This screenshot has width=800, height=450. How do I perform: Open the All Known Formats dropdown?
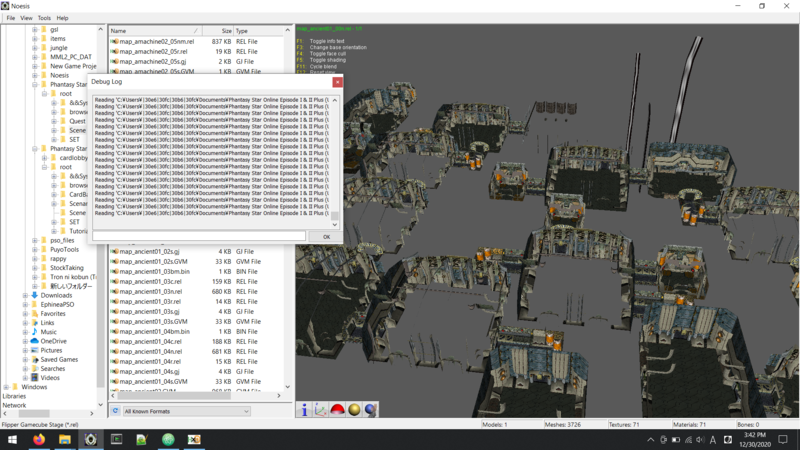pyautogui.click(x=186, y=411)
